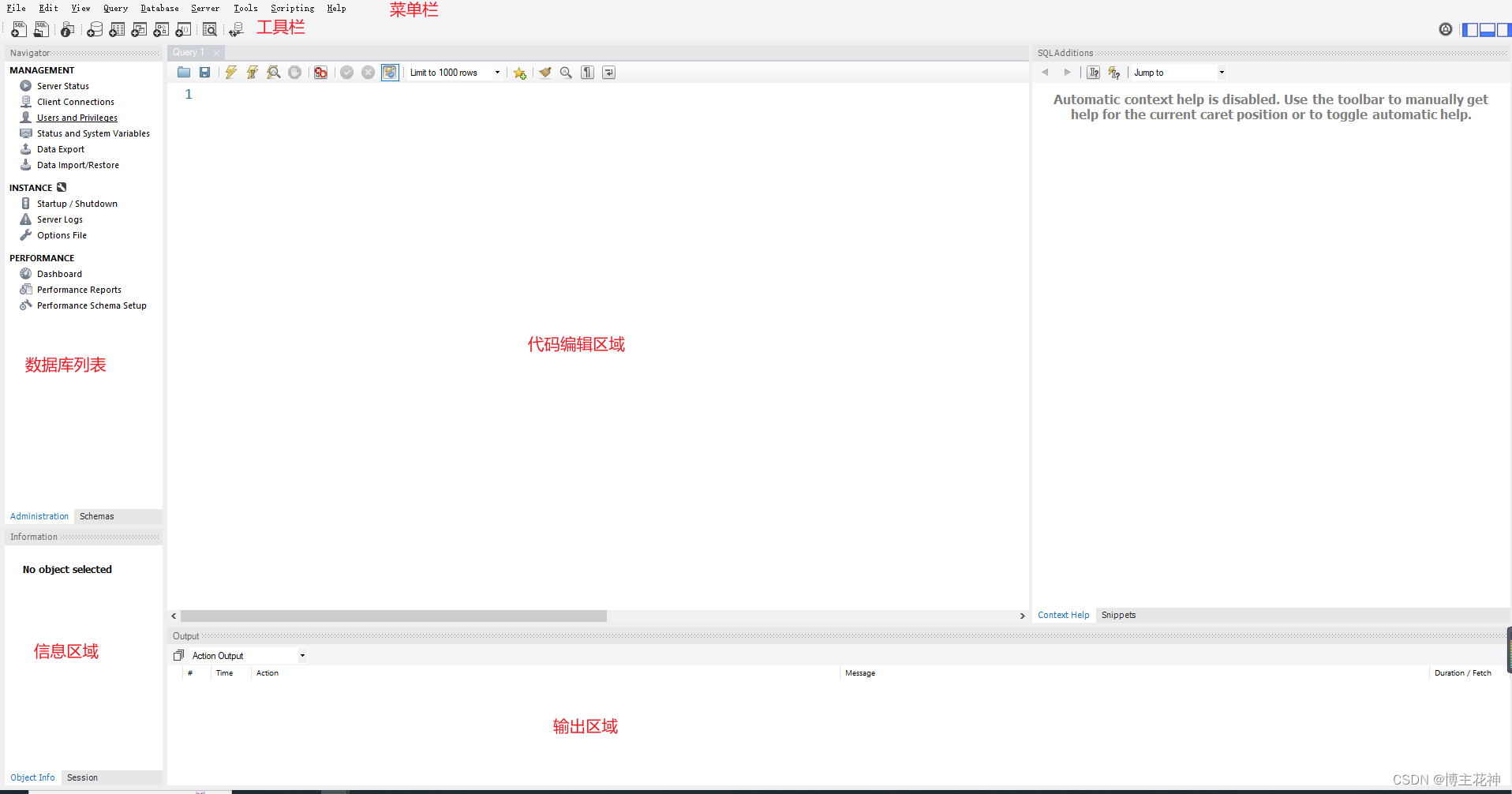Open the Edit menu

pyautogui.click(x=49, y=8)
